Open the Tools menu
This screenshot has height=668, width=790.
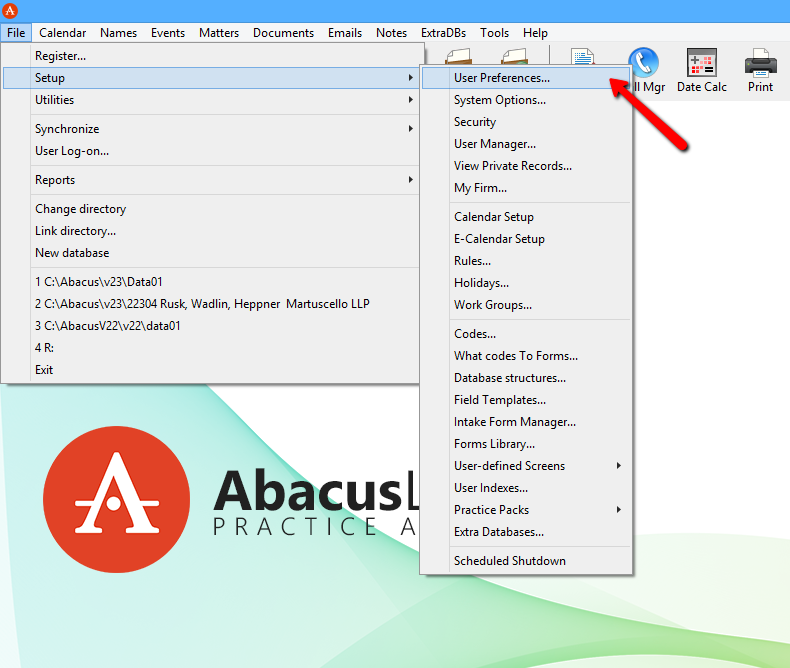tap(494, 33)
